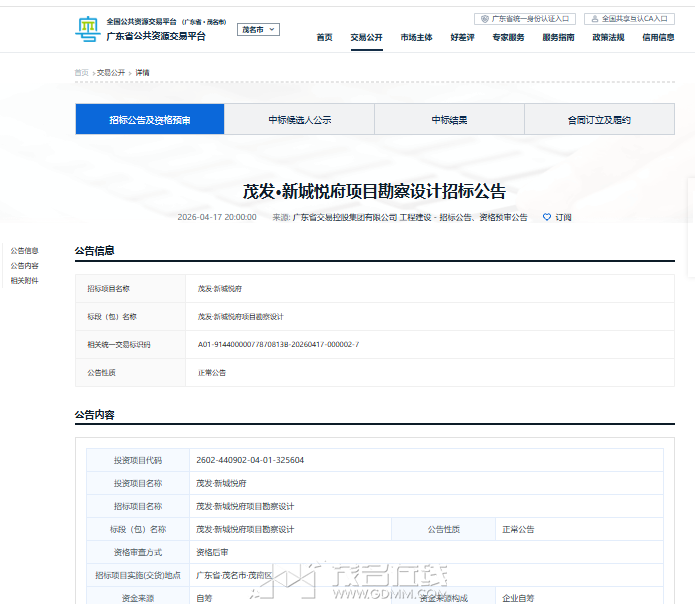Open the 政策法规 navigation item

pyautogui.click(x=608, y=37)
